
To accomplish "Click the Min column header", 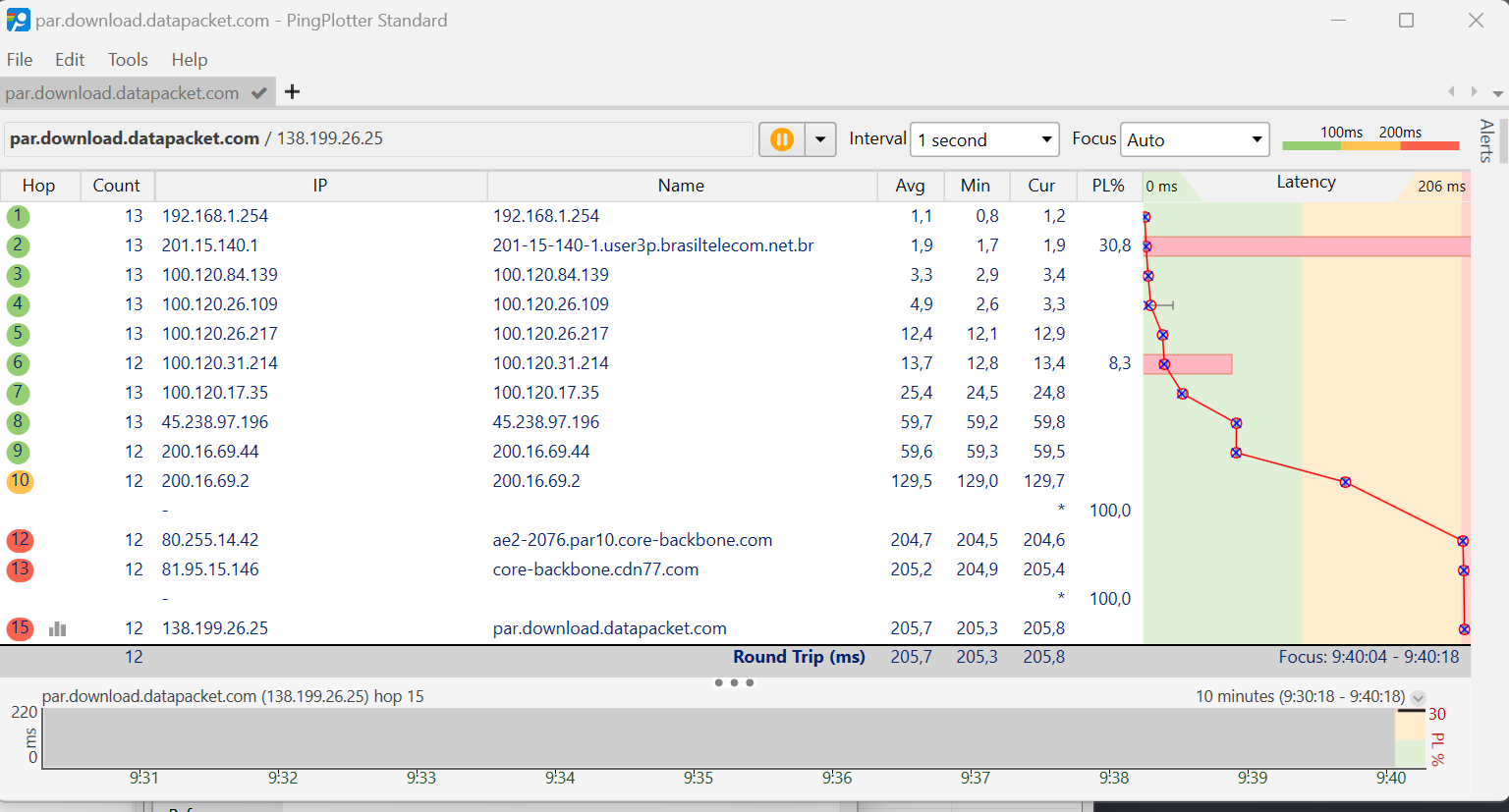I will point(976,186).
